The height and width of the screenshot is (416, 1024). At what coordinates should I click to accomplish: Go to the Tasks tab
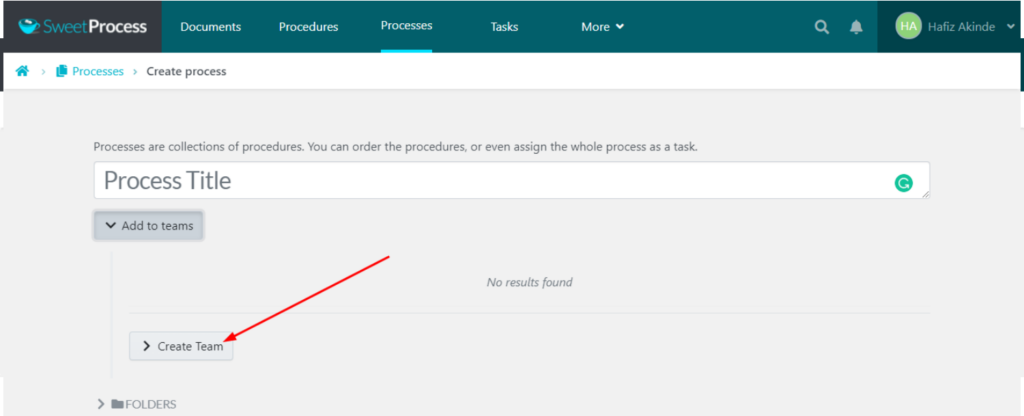coord(504,27)
